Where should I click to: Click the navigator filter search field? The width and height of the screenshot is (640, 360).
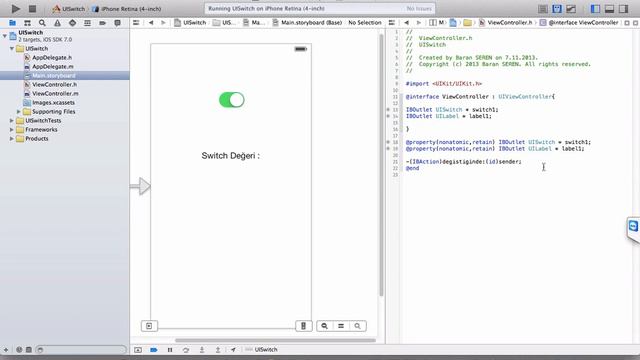pos(81,350)
